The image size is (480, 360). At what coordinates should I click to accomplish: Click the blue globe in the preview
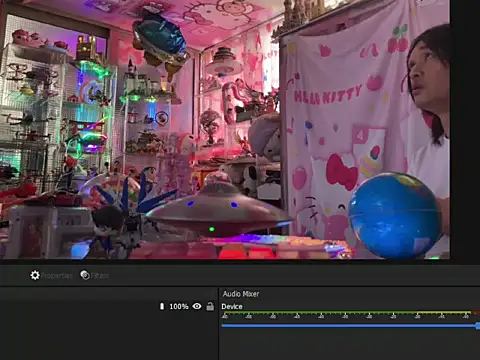(x=396, y=215)
